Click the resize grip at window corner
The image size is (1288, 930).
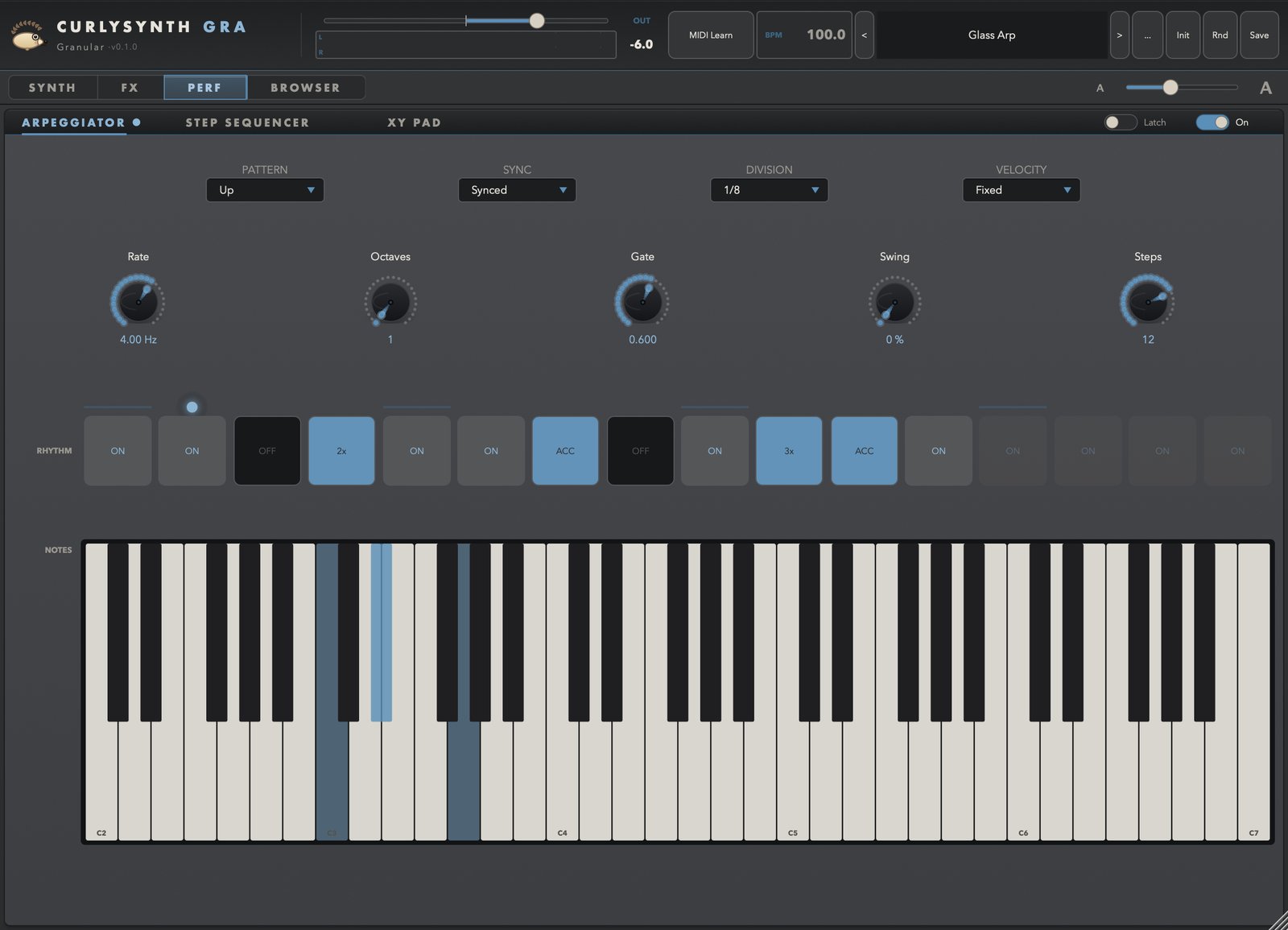[1278, 920]
